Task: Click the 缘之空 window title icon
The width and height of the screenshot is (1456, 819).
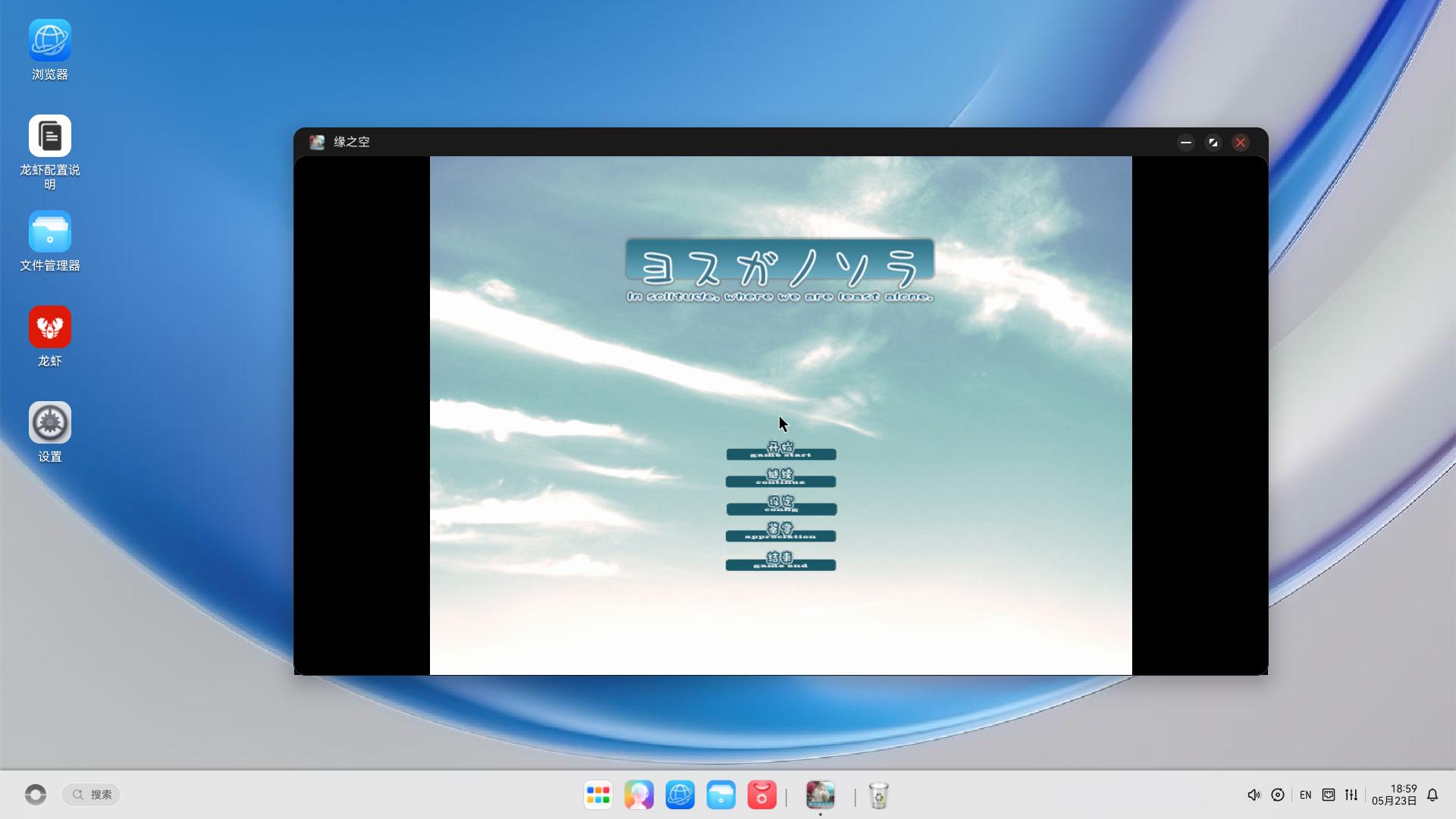Action: coord(317,142)
